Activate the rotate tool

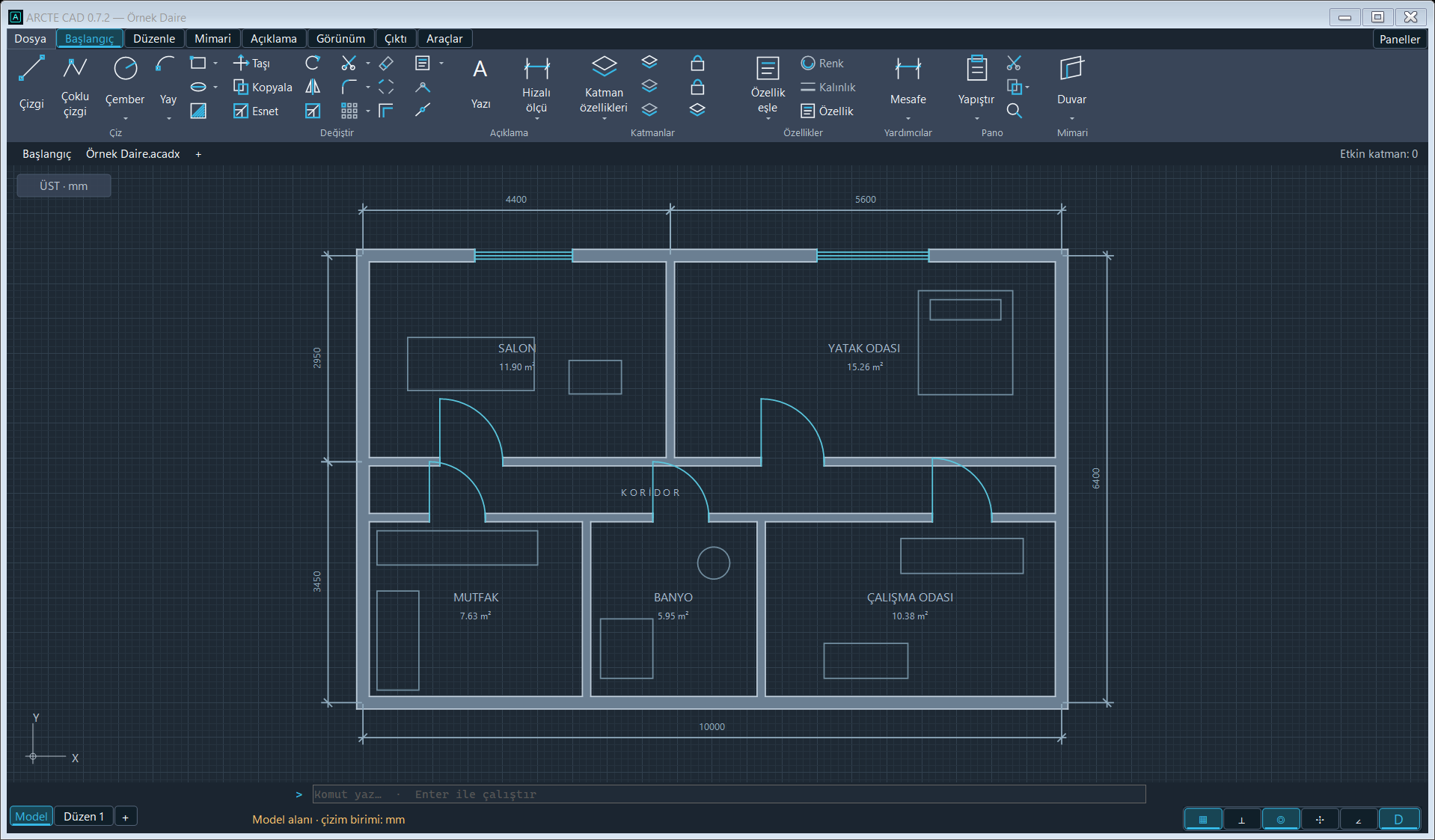point(313,63)
